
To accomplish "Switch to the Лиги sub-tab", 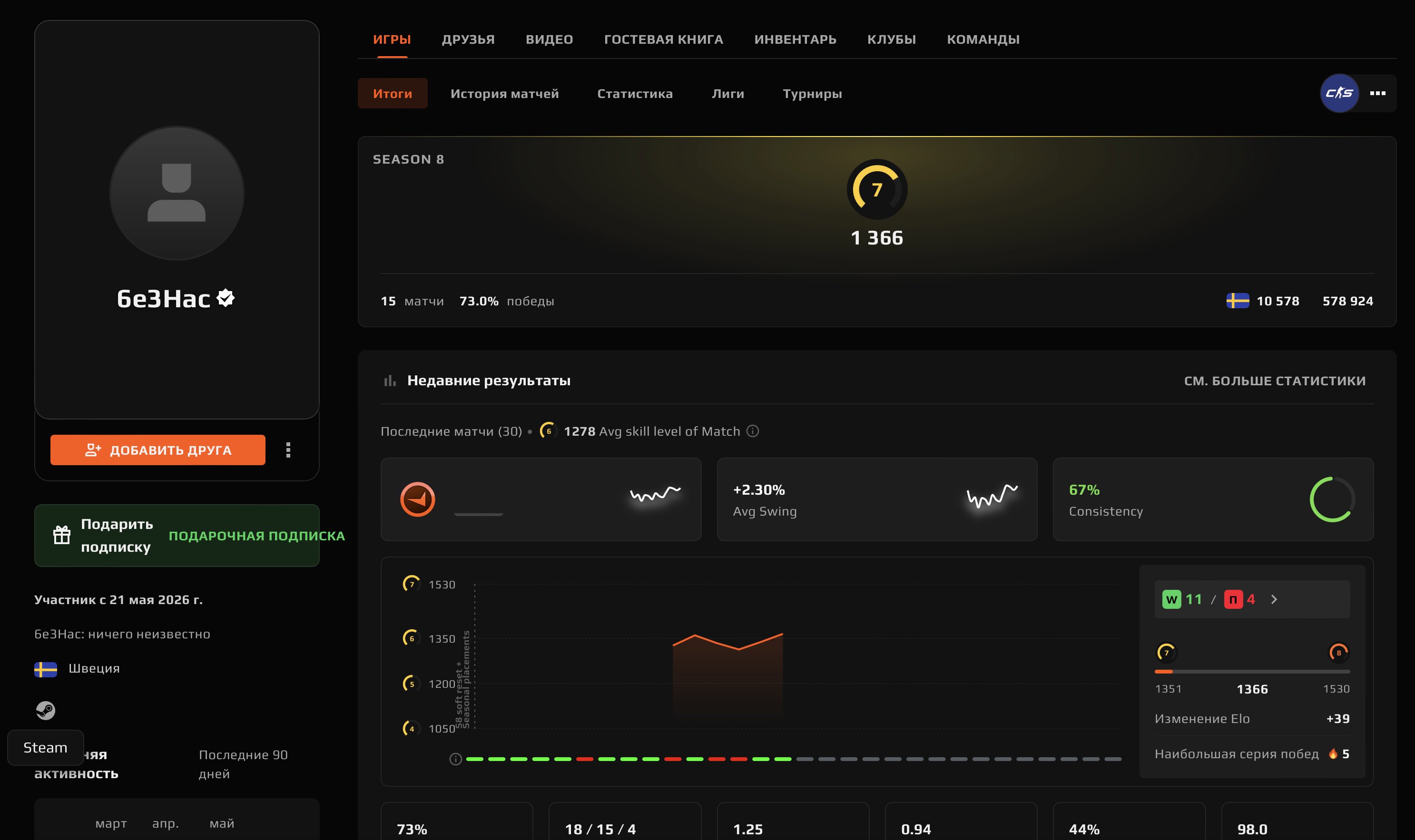I will (727, 93).
